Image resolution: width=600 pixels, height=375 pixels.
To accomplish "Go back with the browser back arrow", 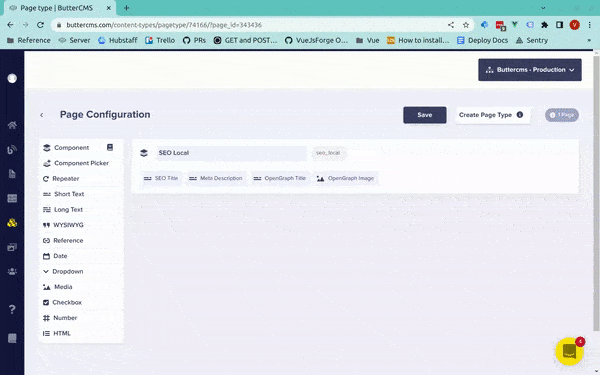I will [x=10, y=25].
